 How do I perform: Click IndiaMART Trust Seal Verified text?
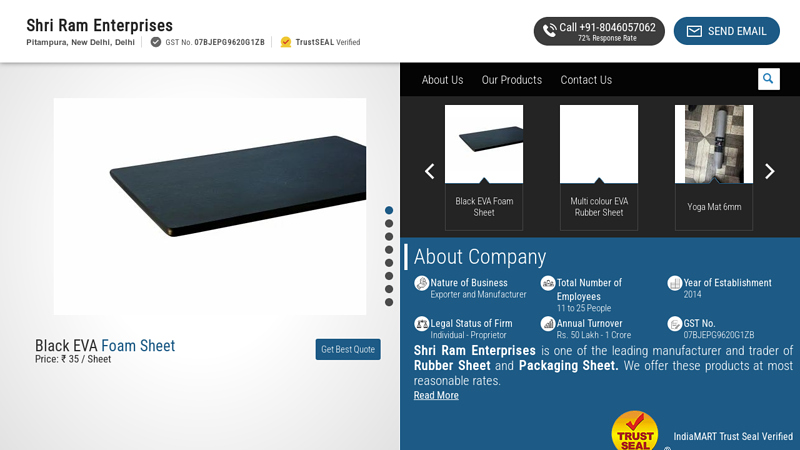[x=733, y=437]
